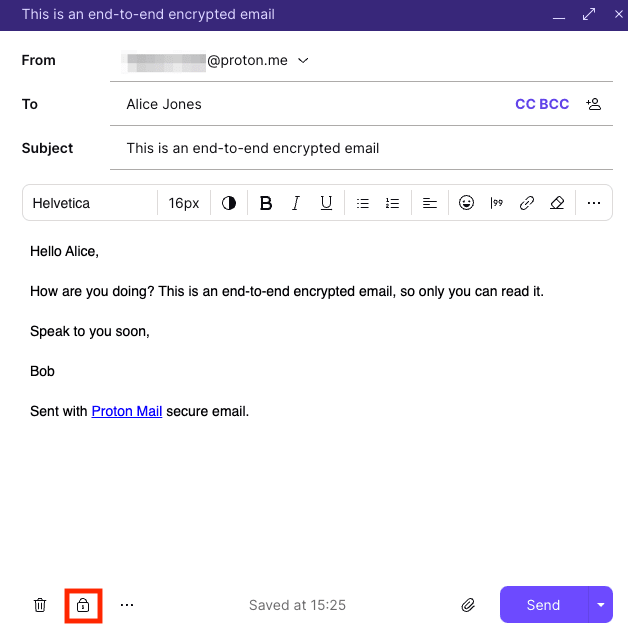The height and width of the screenshot is (630, 628).
Task: Click the Alice Jones recipient
Action: [x=164, y=104]
